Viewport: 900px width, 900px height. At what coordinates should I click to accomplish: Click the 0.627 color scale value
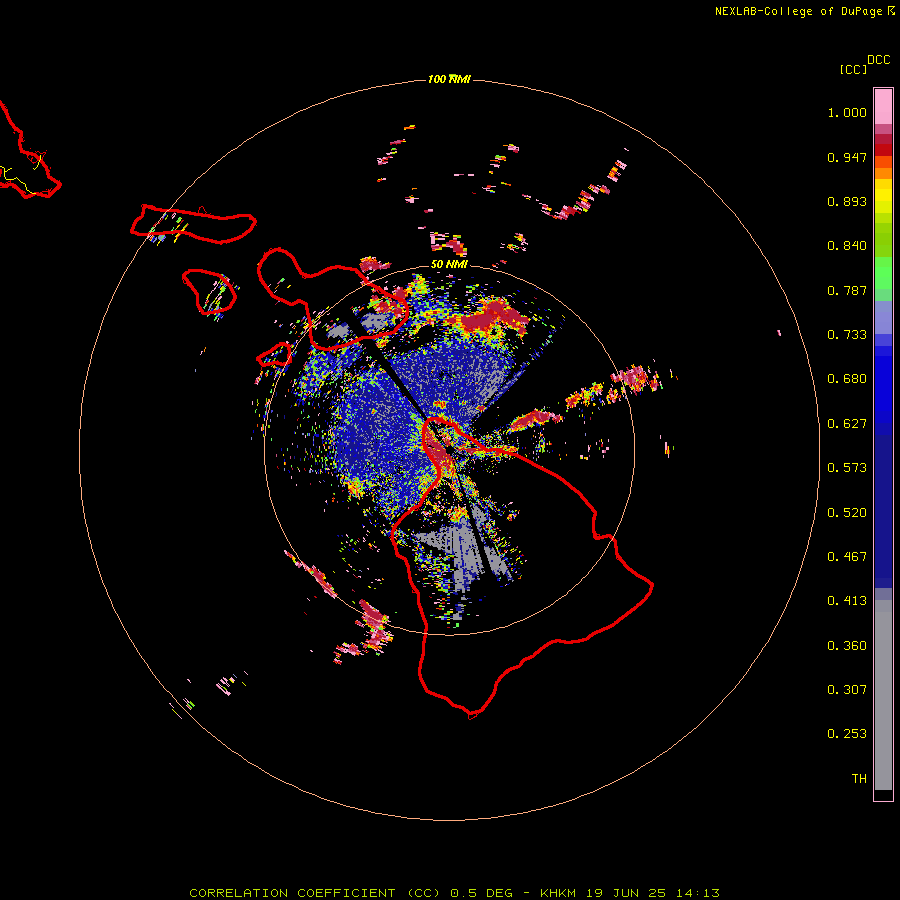coord(847,424)
